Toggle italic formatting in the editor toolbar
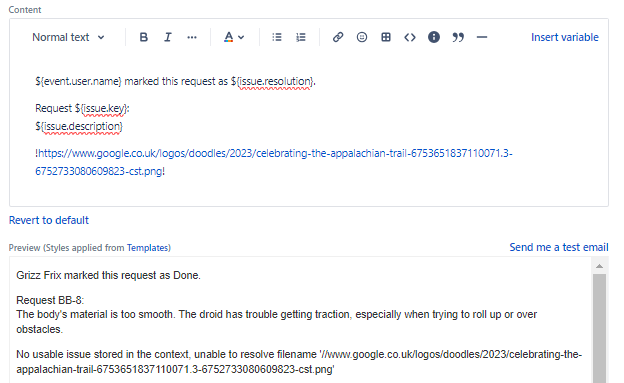The height and width of the screenshot is (383, 624). click(x=168, y=37)
